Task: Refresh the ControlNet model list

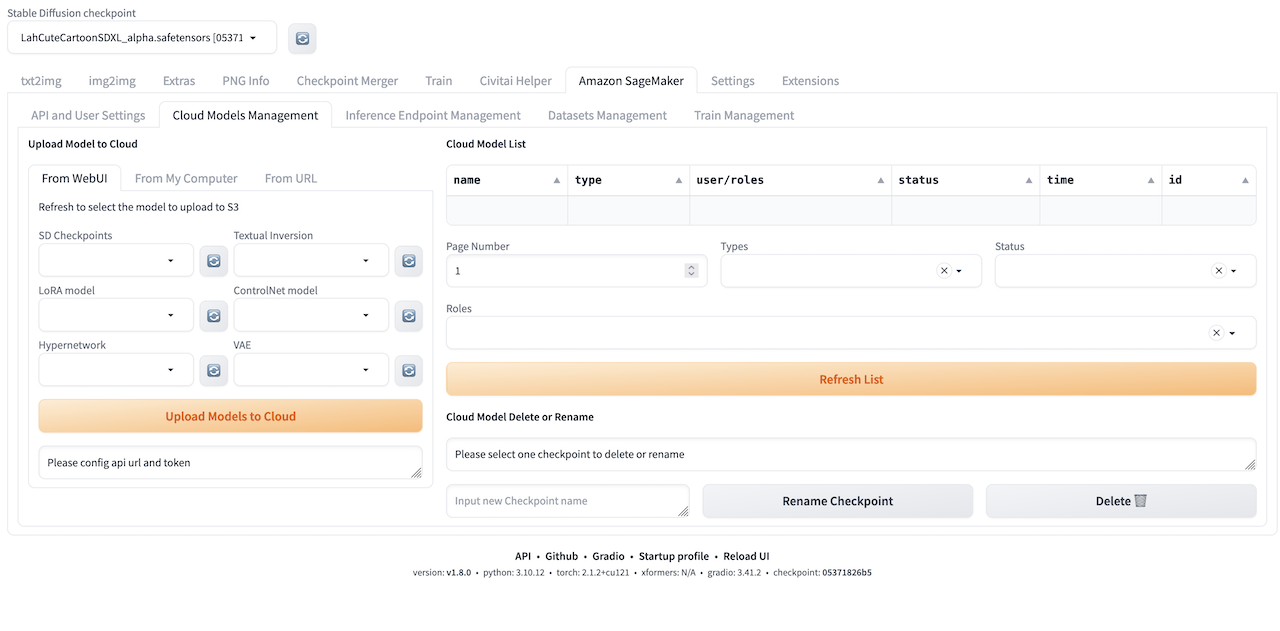Action: (408, 316)
